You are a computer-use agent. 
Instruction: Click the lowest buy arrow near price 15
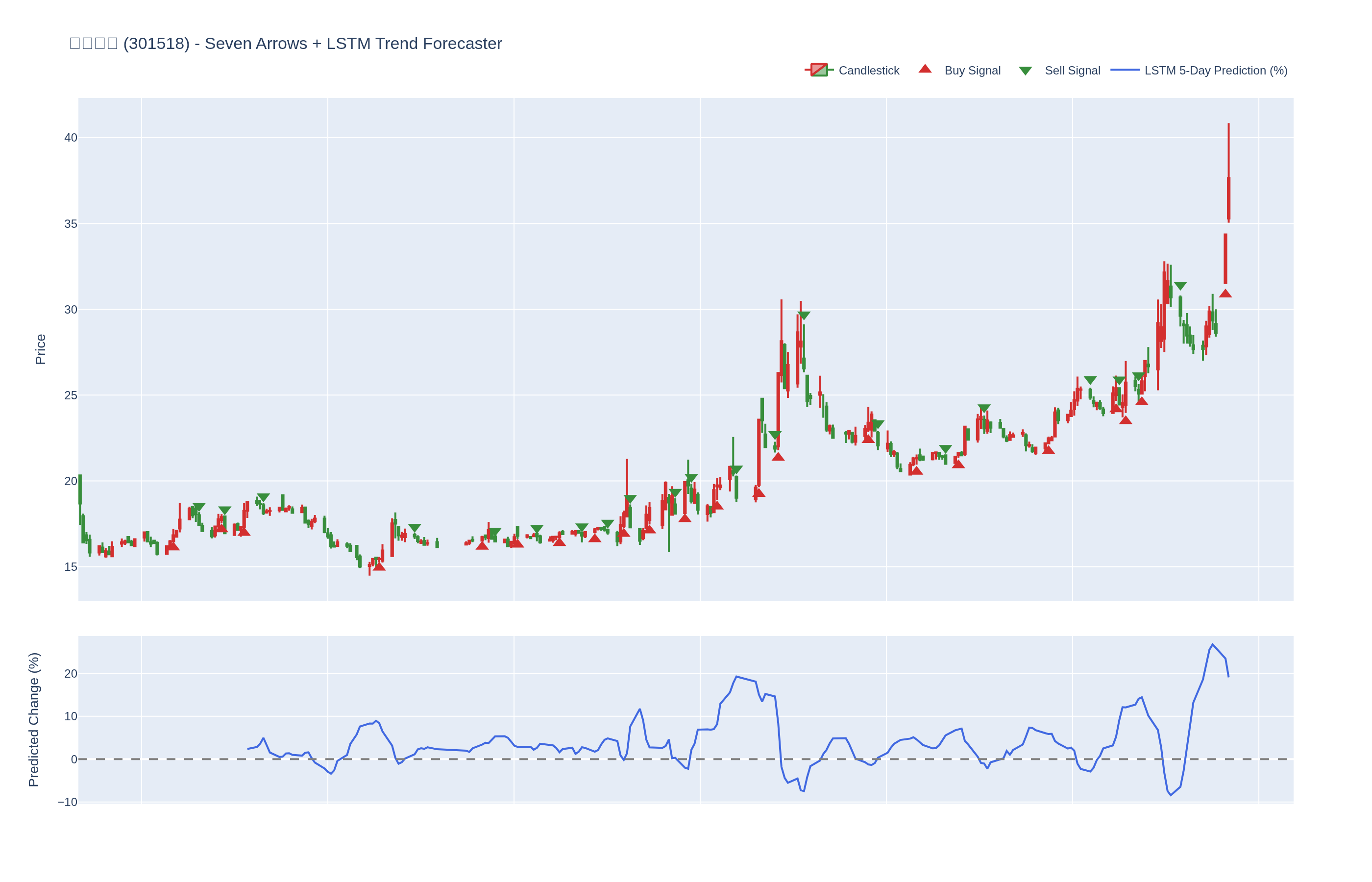[379, 566]
